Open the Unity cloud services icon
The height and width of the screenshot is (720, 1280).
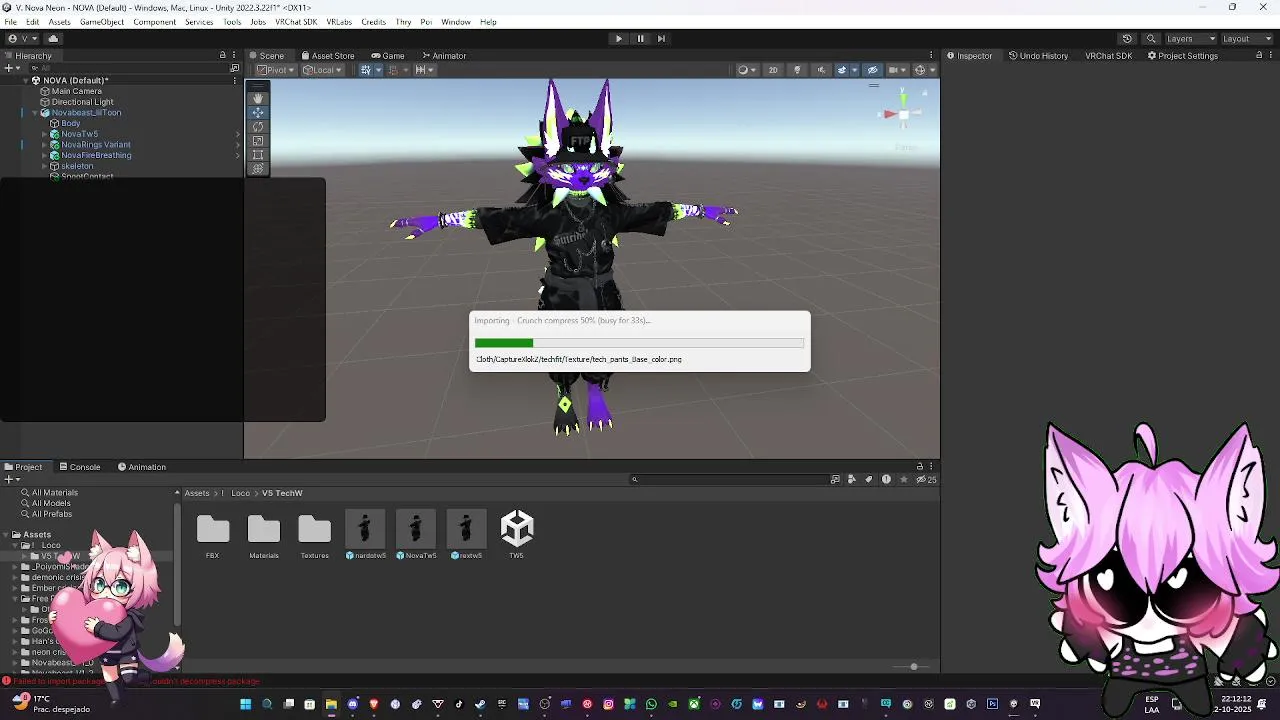tap(54, 38)
